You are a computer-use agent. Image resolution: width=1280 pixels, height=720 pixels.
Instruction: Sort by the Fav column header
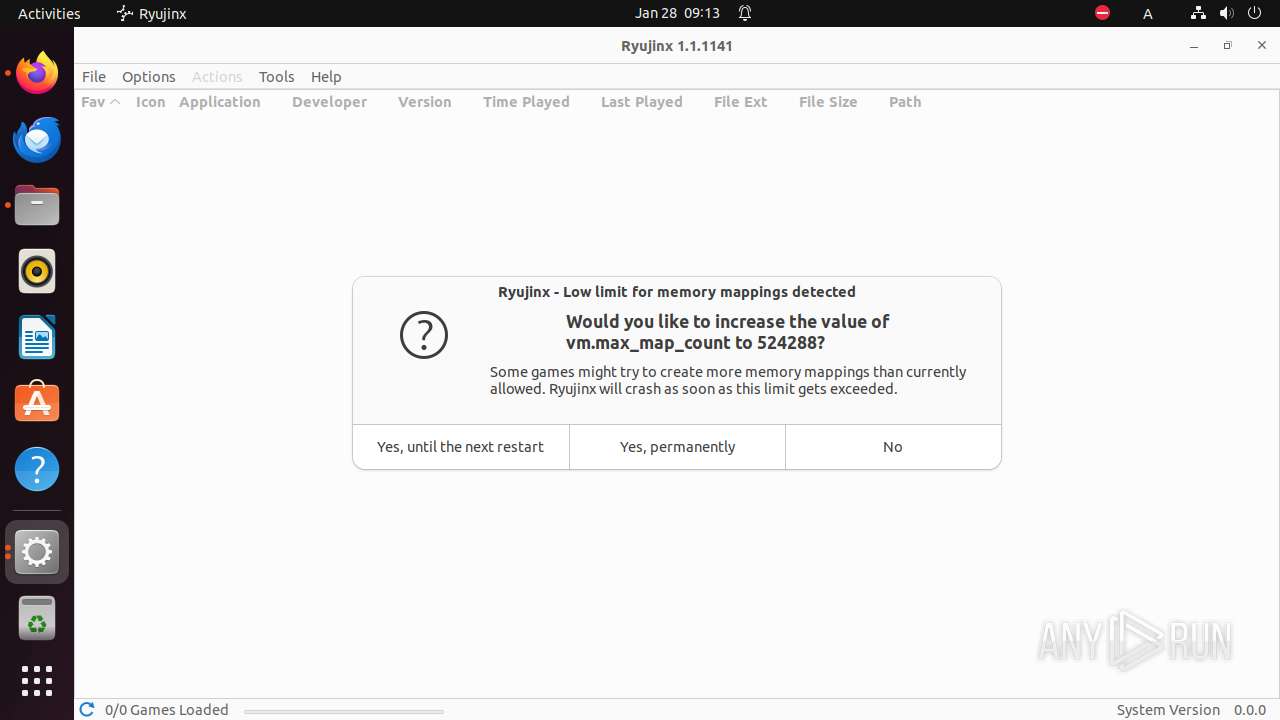101,102
